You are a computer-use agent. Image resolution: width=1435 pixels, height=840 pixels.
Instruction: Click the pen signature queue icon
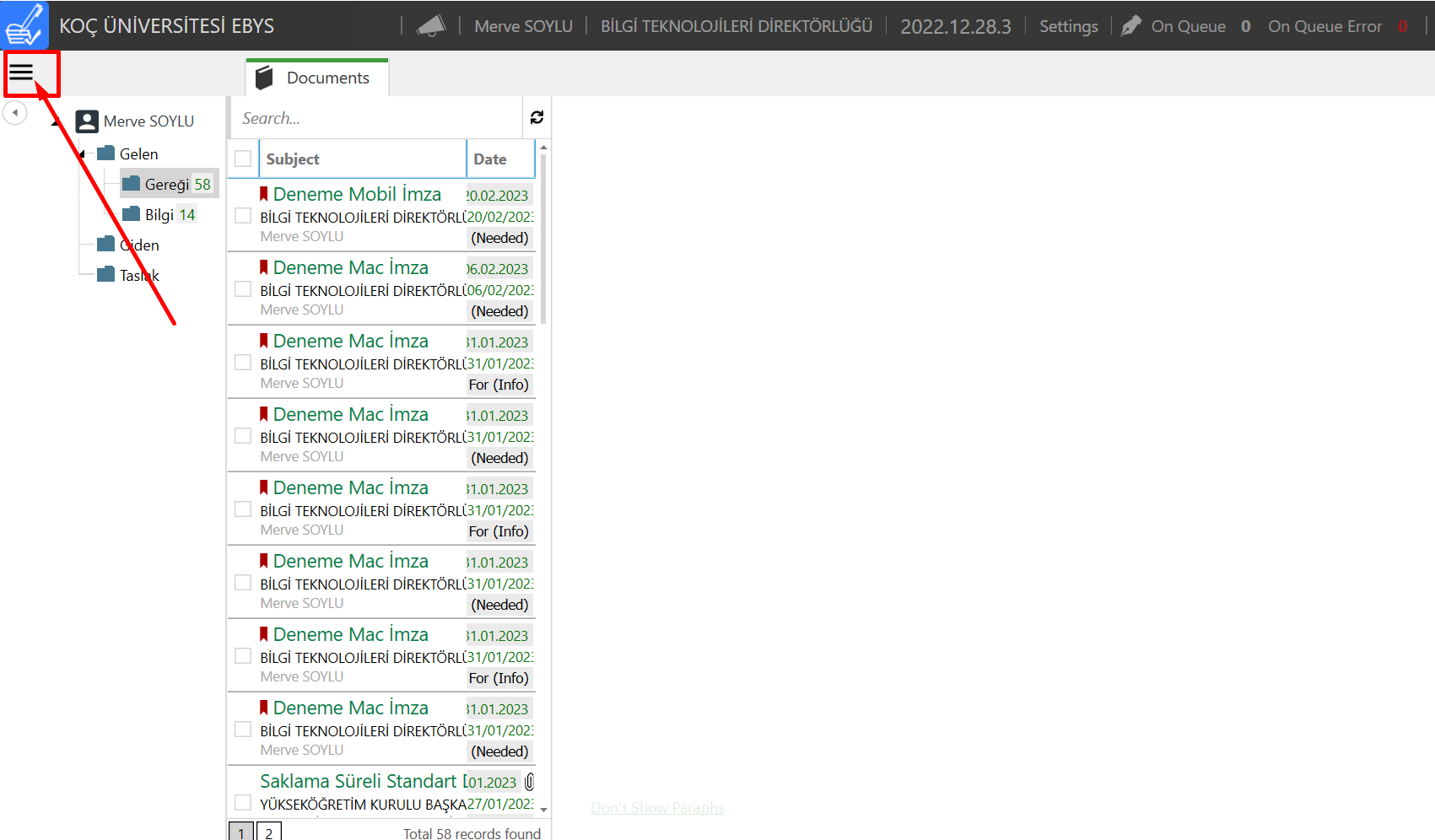[1130, 26]
